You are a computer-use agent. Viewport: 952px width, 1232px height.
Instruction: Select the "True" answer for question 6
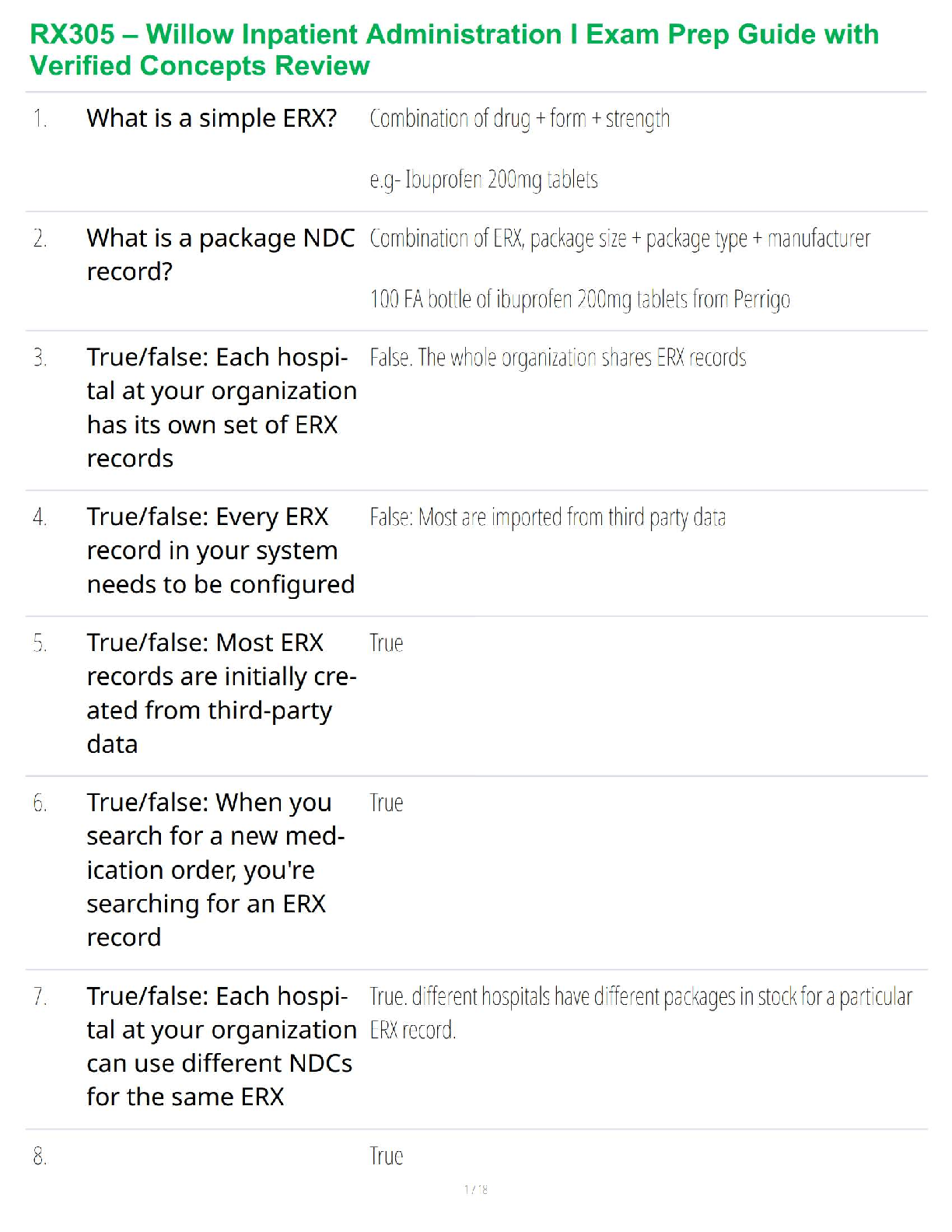[x=387, y=803]
